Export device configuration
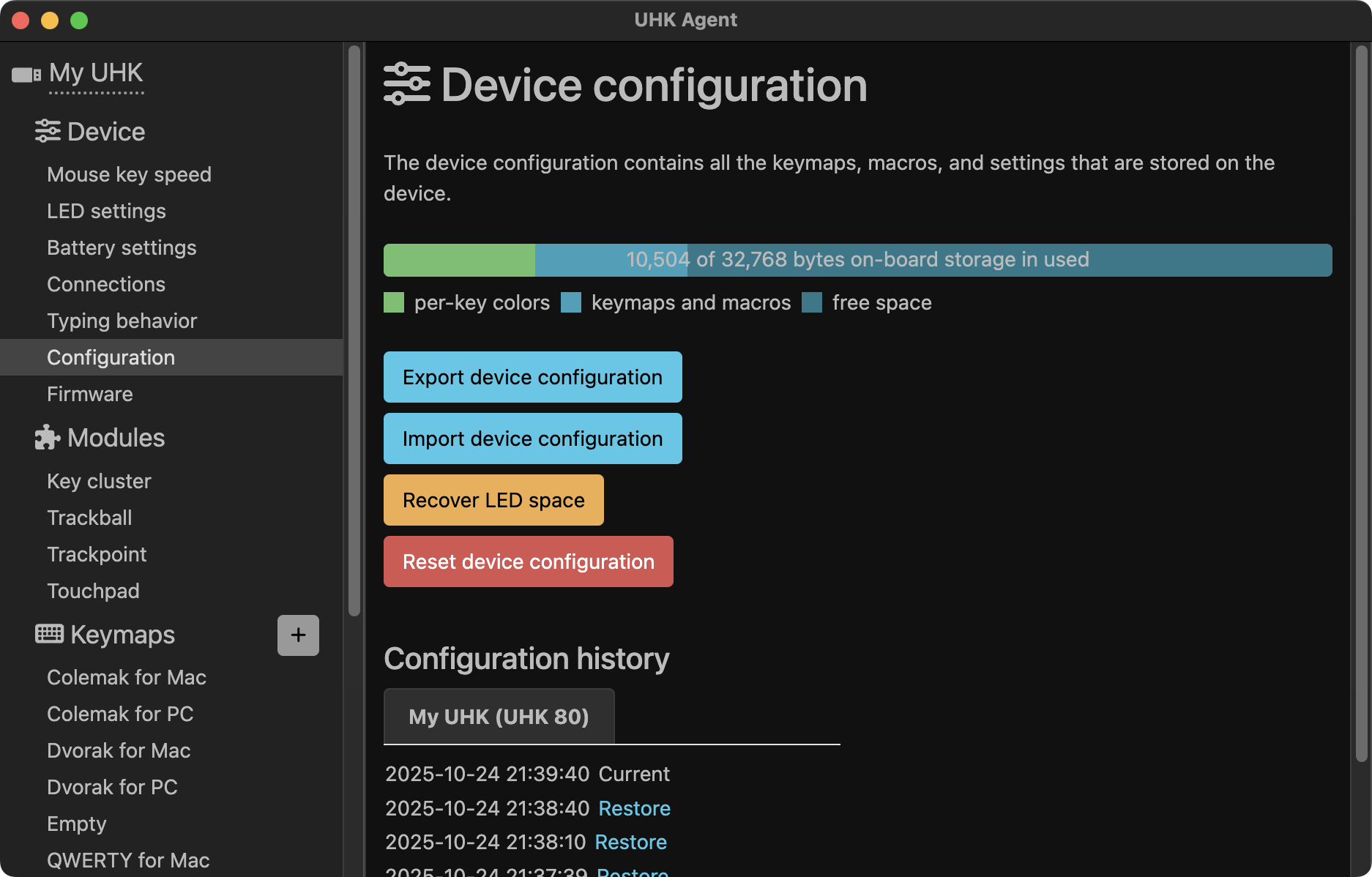The width and height of the screenshot is (1372, 877). click(x=532, y=377)
